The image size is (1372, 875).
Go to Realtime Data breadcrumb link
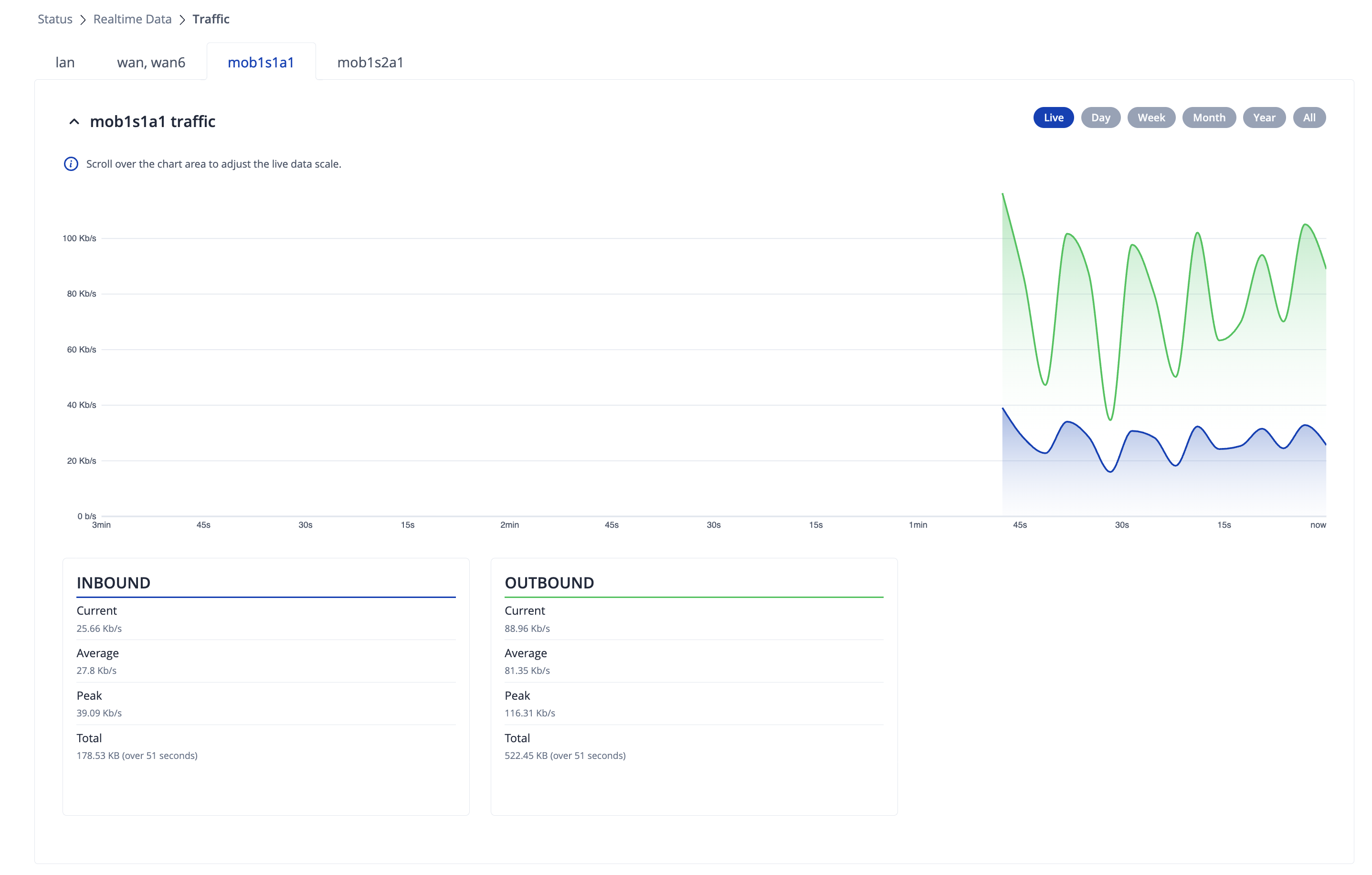click(x=132, y=20)
